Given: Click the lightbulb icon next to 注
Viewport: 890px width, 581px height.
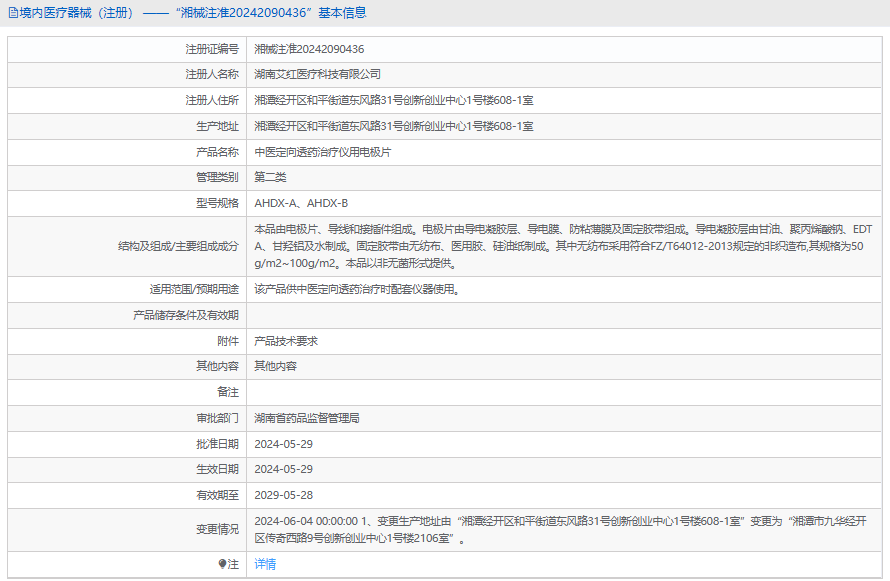Looking at the screenshot, I should pos(222,564).
